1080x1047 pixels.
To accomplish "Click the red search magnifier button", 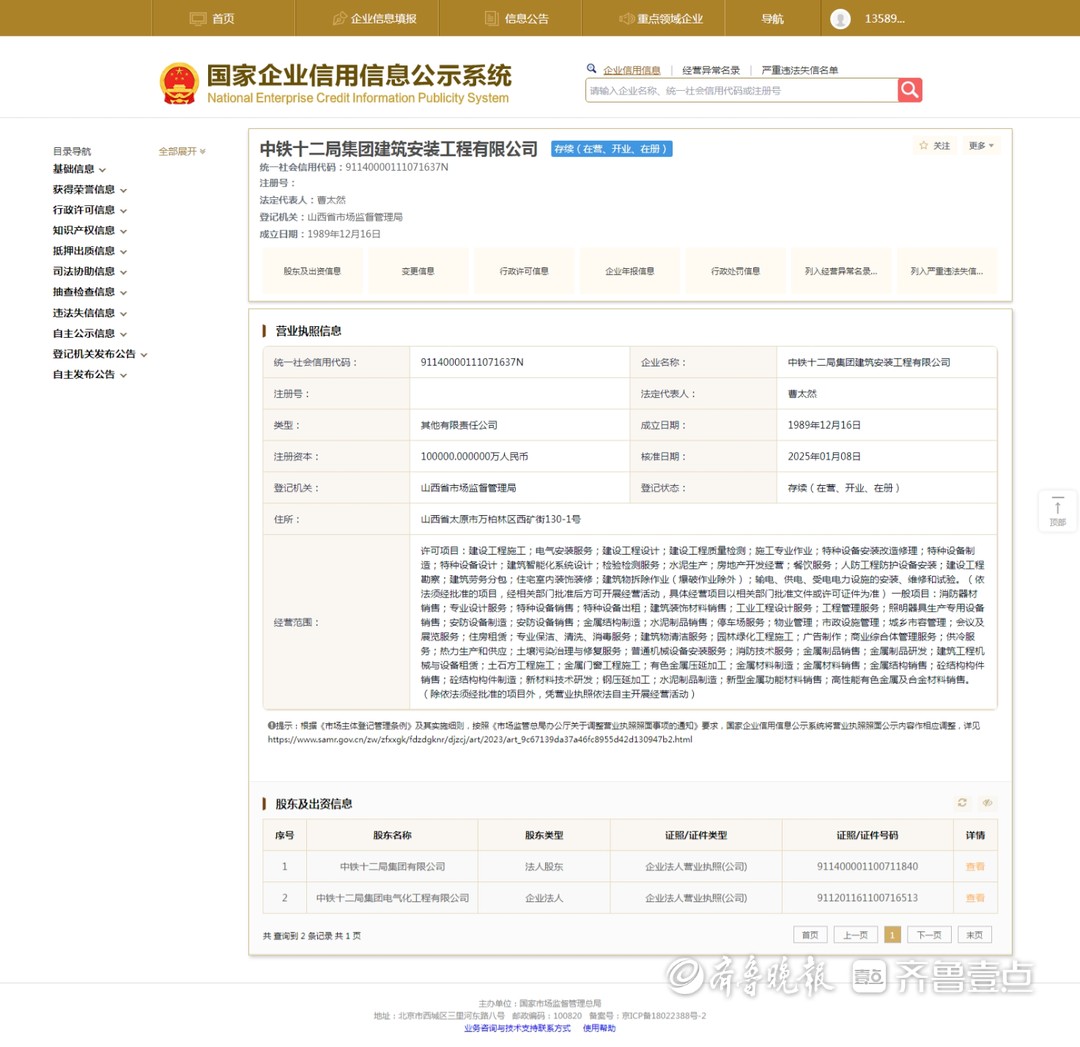I will click(x=909, y=90).
